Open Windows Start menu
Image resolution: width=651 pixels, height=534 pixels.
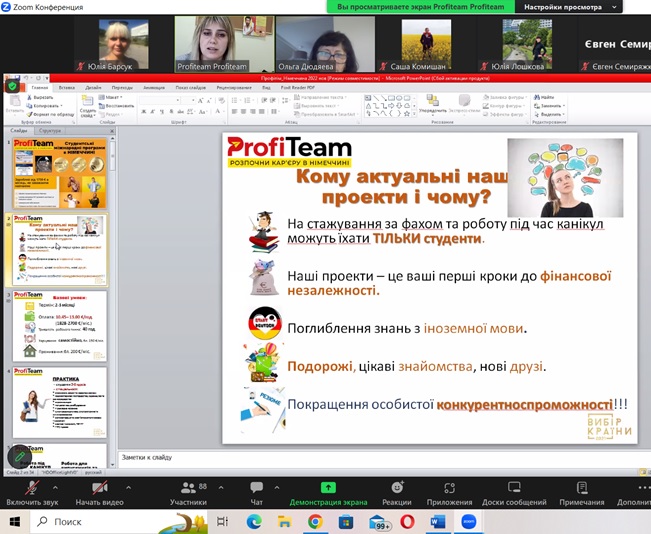pos(15,522)
